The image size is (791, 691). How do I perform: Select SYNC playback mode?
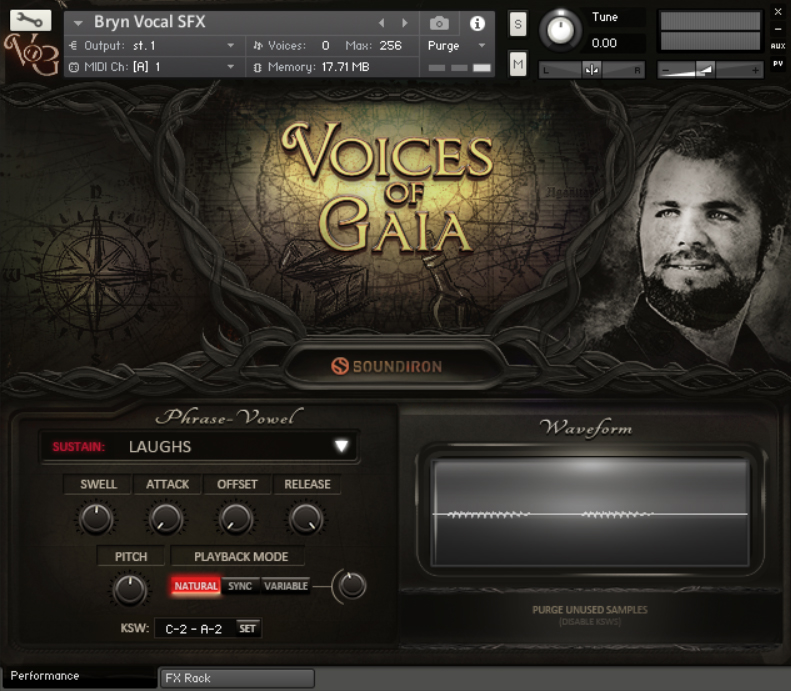[x=240, y=586]
